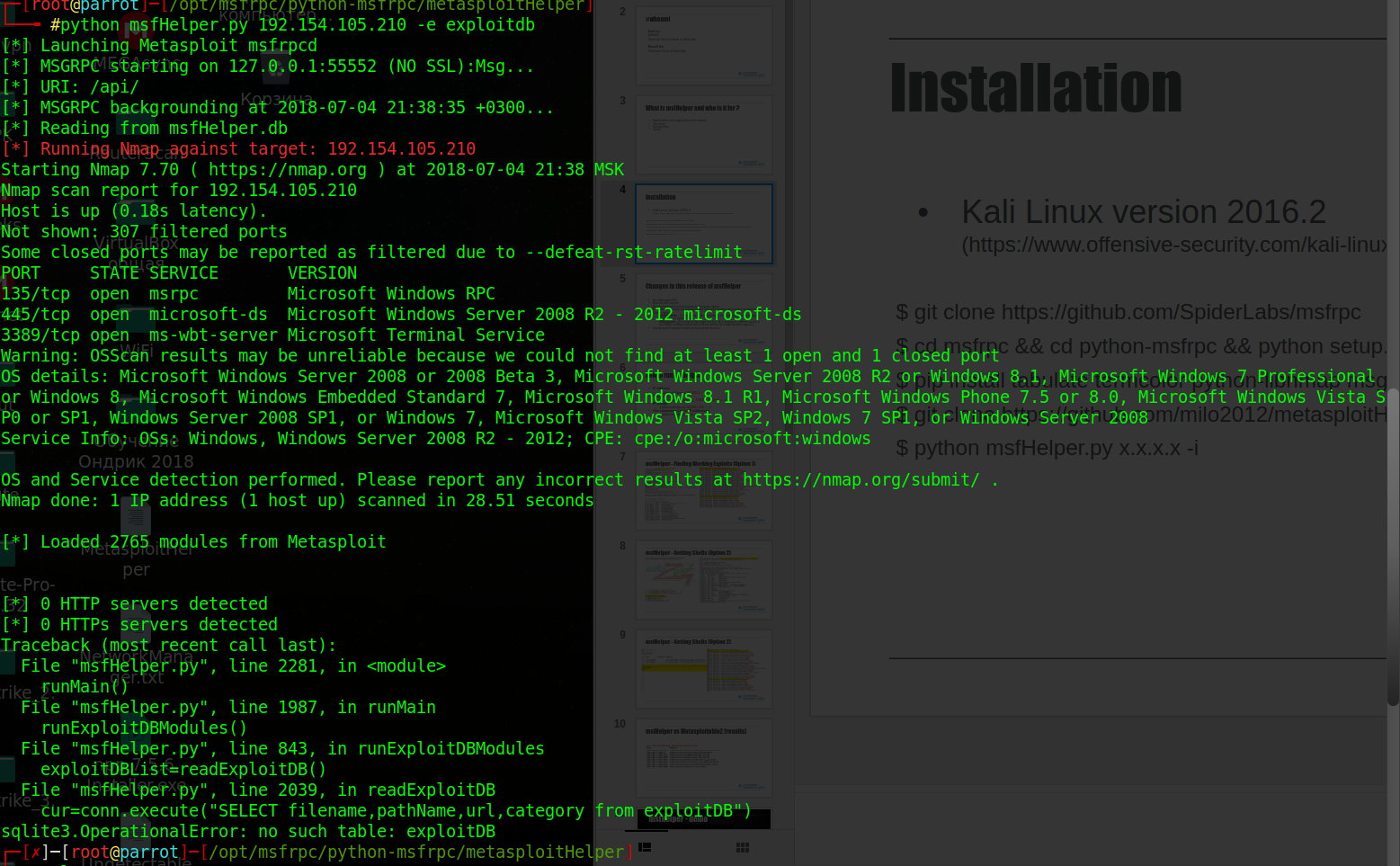Screen dimensions: 1400x866
Task: Click the 'MSGRPC starting on 127.0.0.1:55552' line
Action: (268, 67)
